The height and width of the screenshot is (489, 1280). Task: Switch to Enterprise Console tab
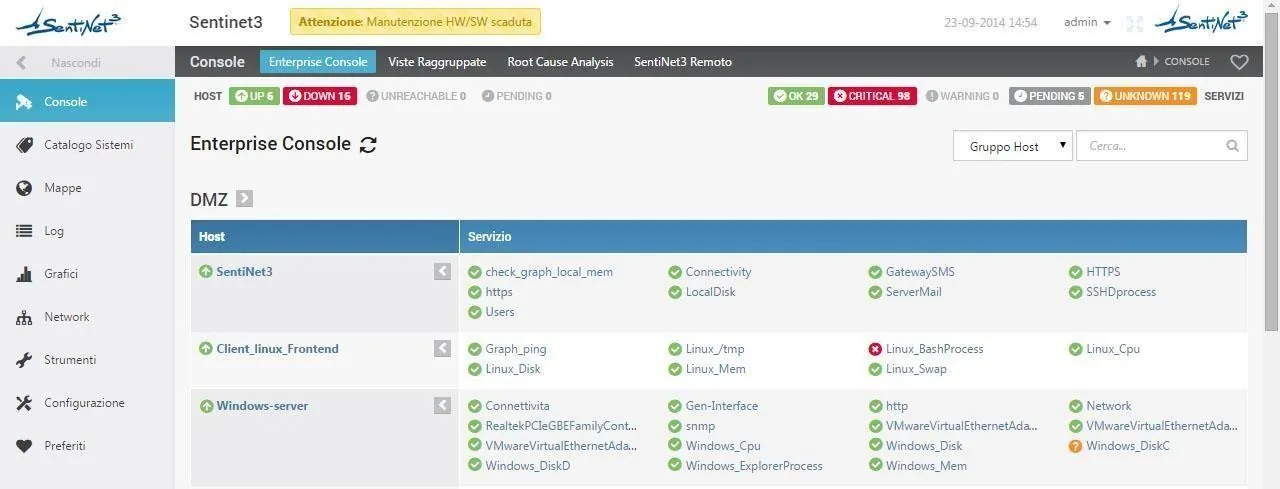318,62
